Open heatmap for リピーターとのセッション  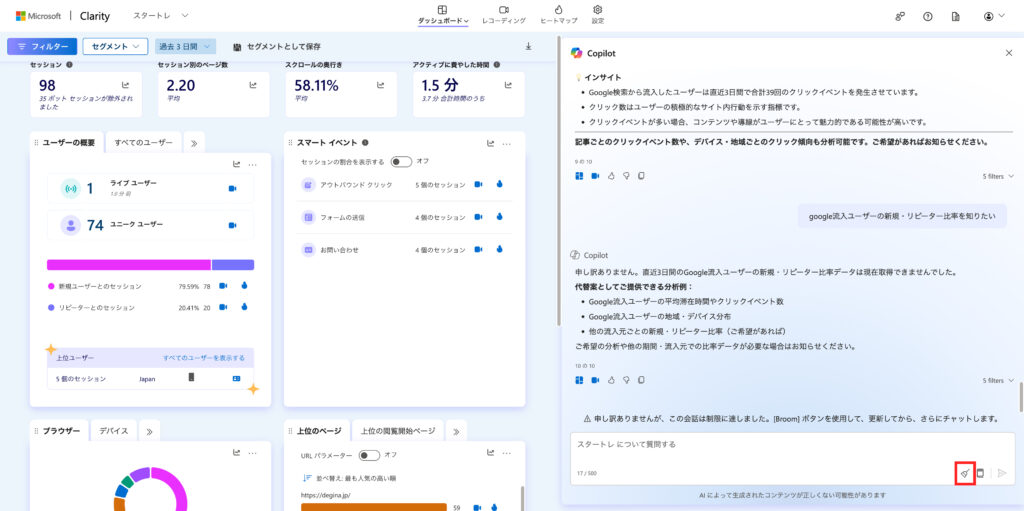(243, 308)
